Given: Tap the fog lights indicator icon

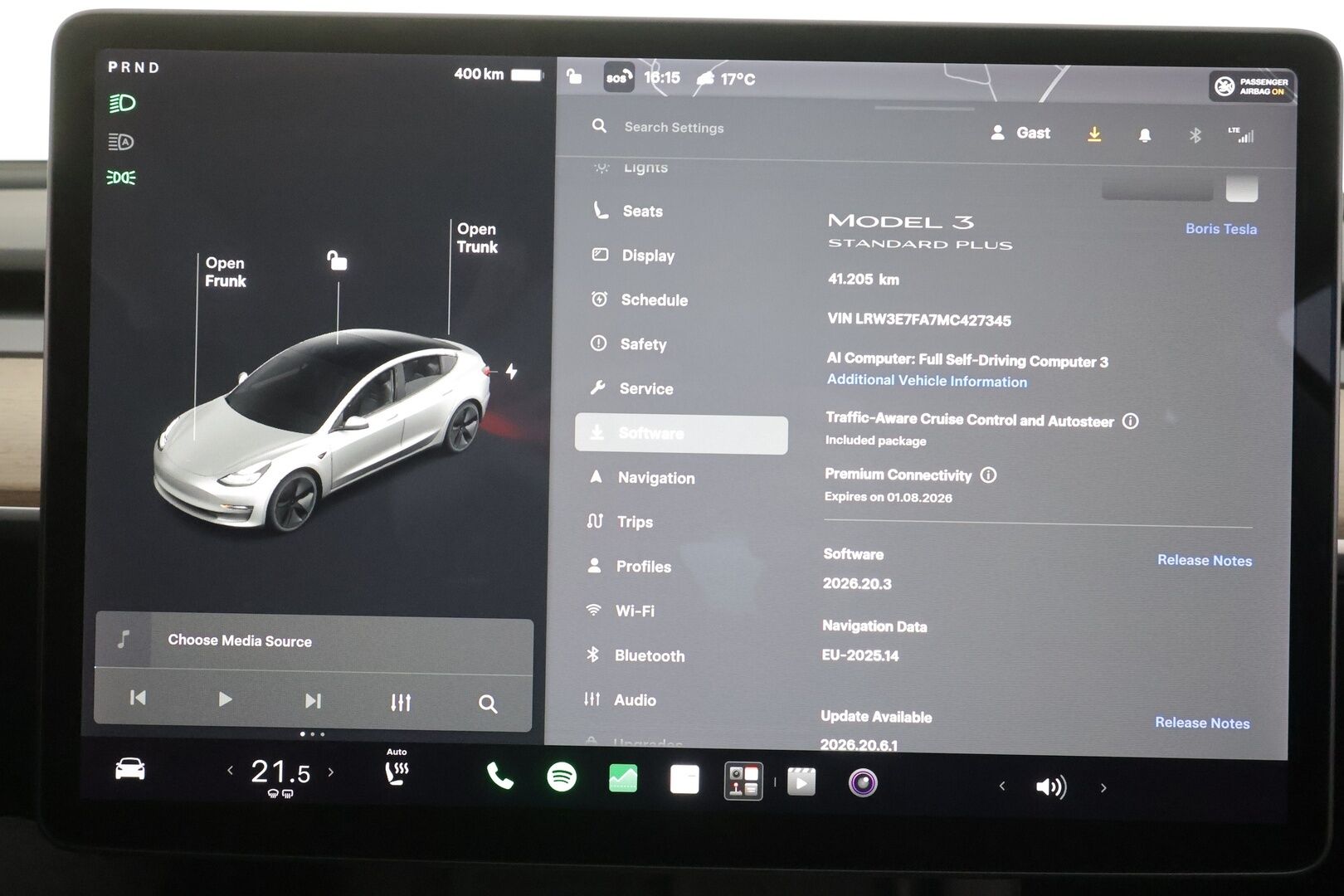Looking at the screenshot, I should [x=121, y=178].
